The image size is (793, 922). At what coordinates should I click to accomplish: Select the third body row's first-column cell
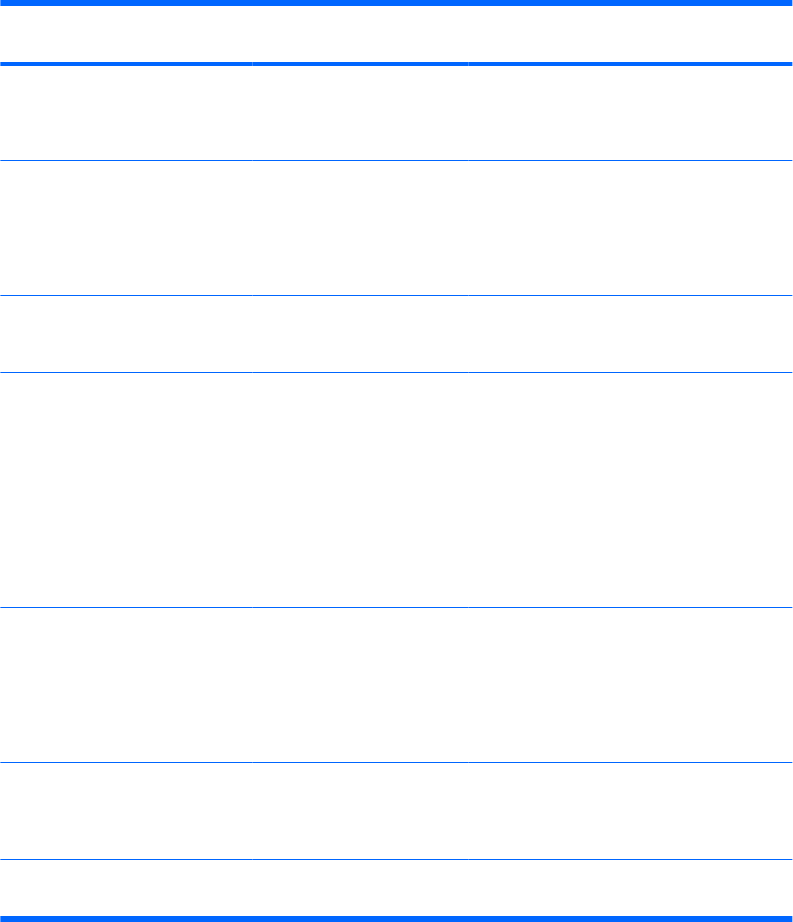[x=126, y=334]
